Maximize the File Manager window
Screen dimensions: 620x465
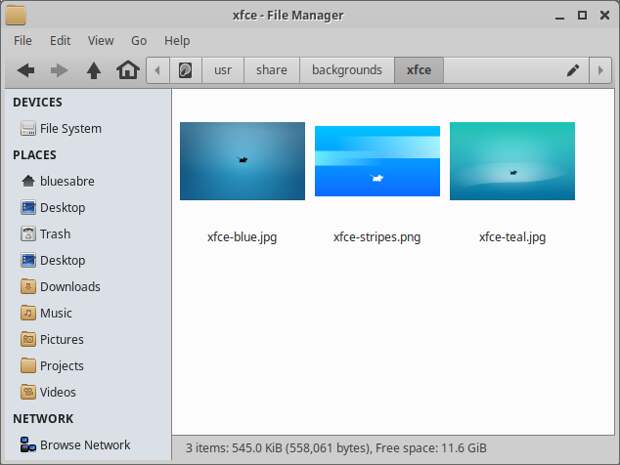pyautogui.click(x=582, y=15)
